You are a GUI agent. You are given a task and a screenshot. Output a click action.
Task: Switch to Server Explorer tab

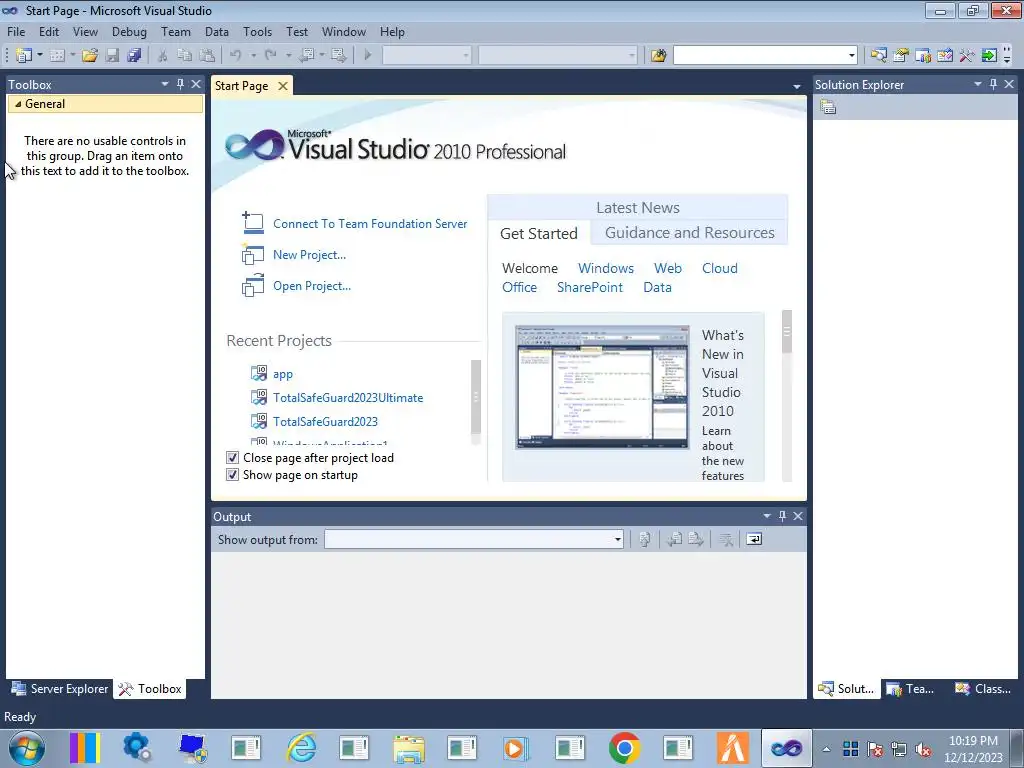point(60,689)
